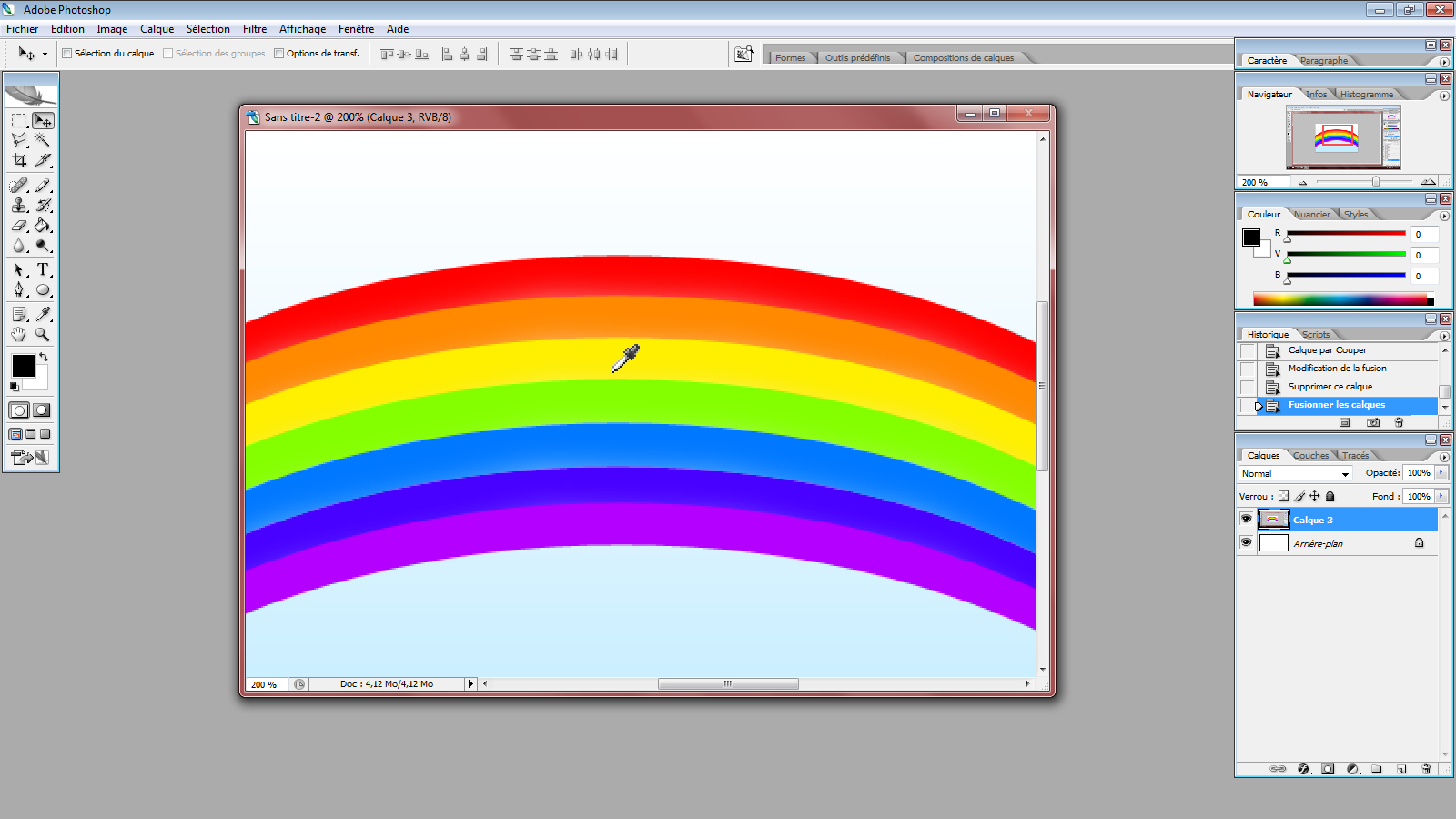Check 'Options de transf.' checkbox
Image resolution: width=1456 pixels, height=819 pixels.
pyautogui.click(x=279, y=54)
